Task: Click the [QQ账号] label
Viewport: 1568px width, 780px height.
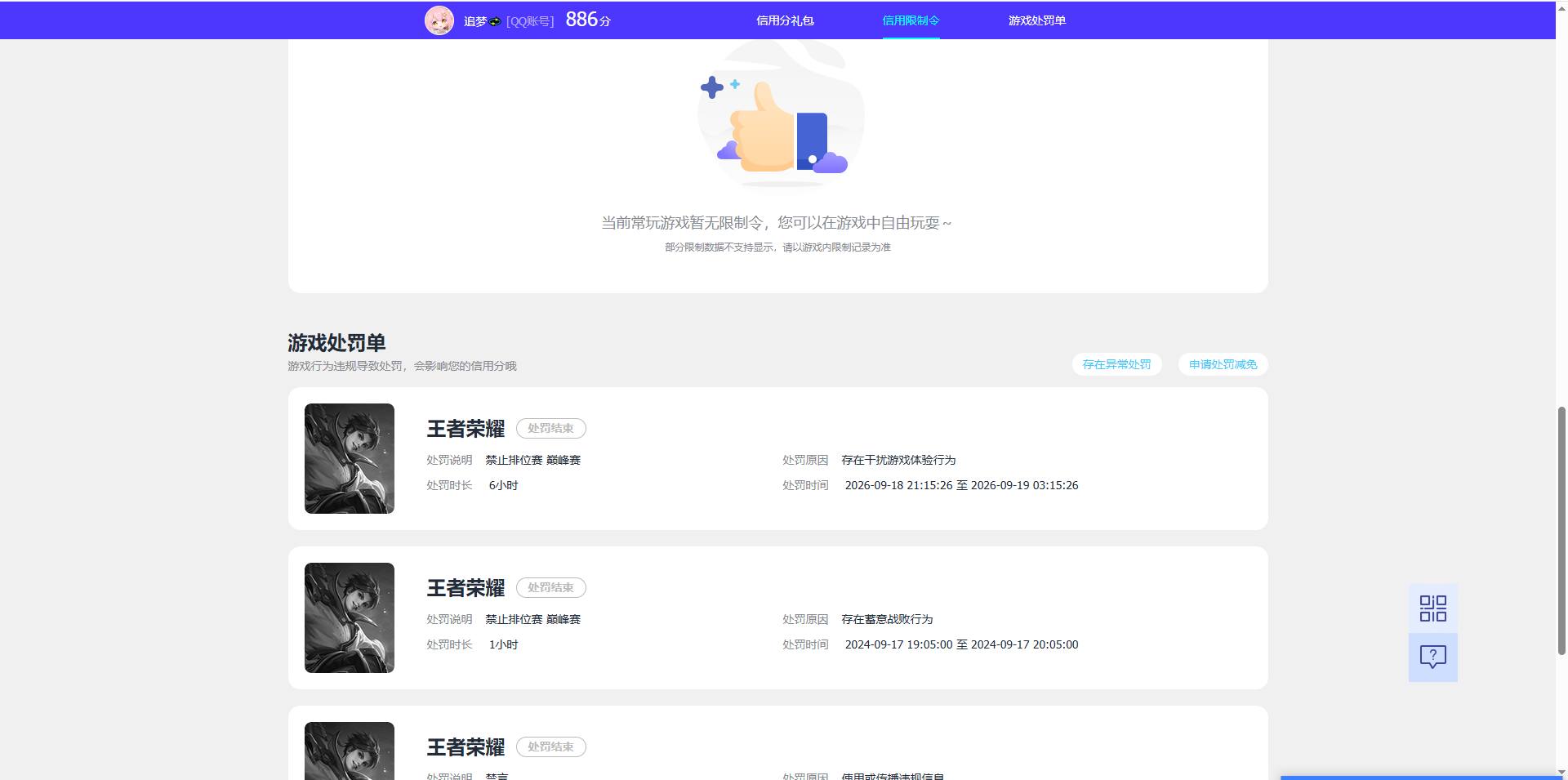Action: click(x=530, y=21)
